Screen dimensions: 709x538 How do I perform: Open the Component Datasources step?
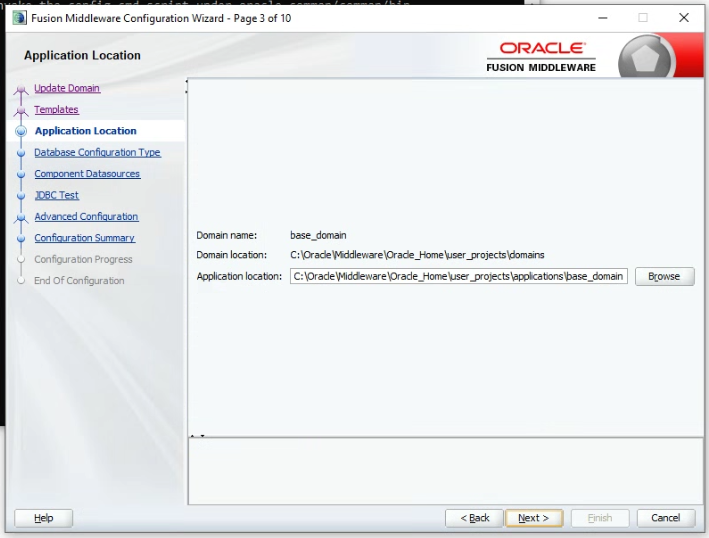pyautogui.click(x=87, y=174)
